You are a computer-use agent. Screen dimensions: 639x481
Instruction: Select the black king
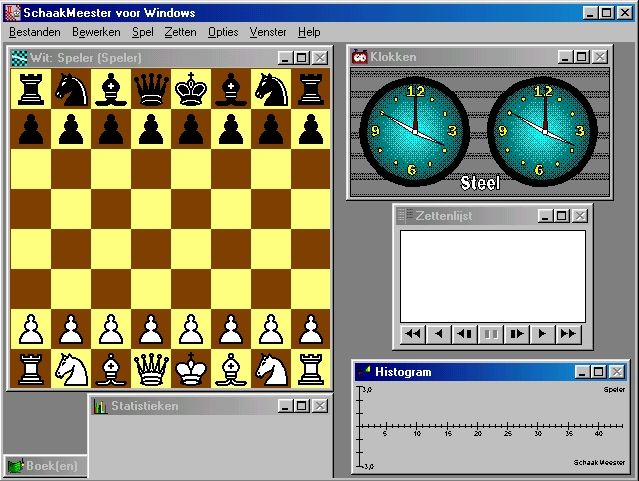(191, 88)
